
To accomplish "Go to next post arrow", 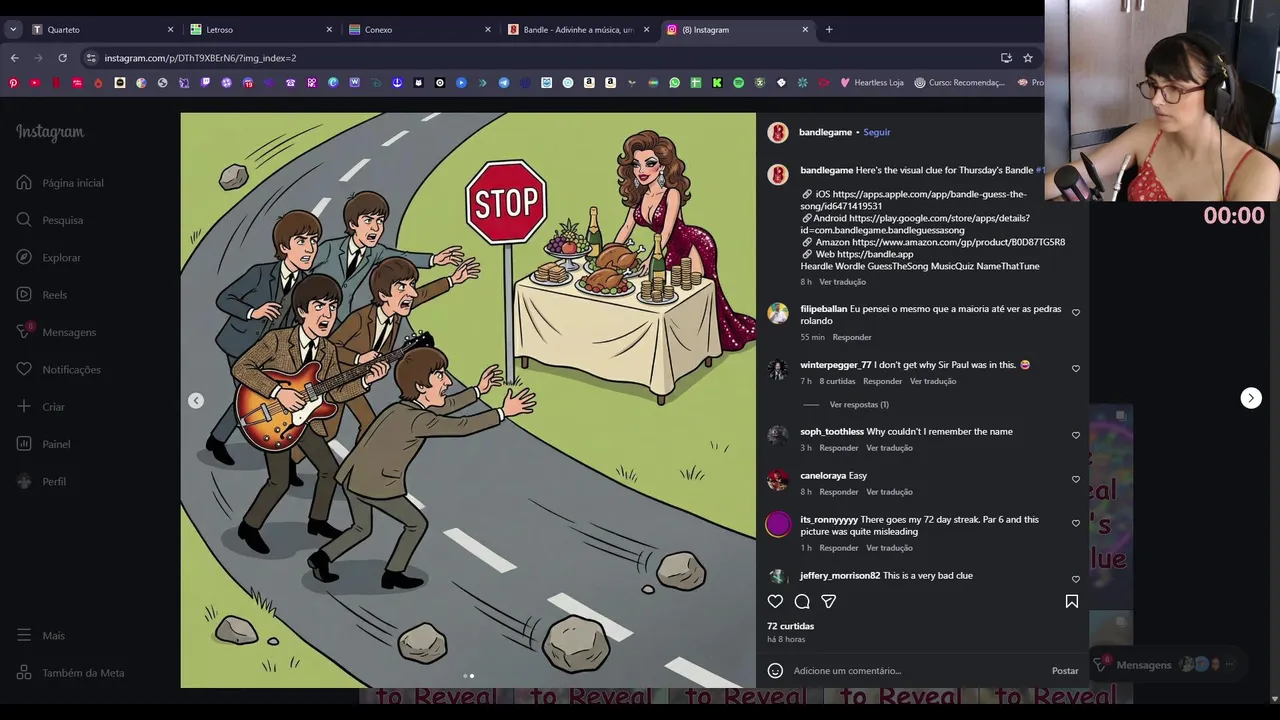I will coord(1251,398).
